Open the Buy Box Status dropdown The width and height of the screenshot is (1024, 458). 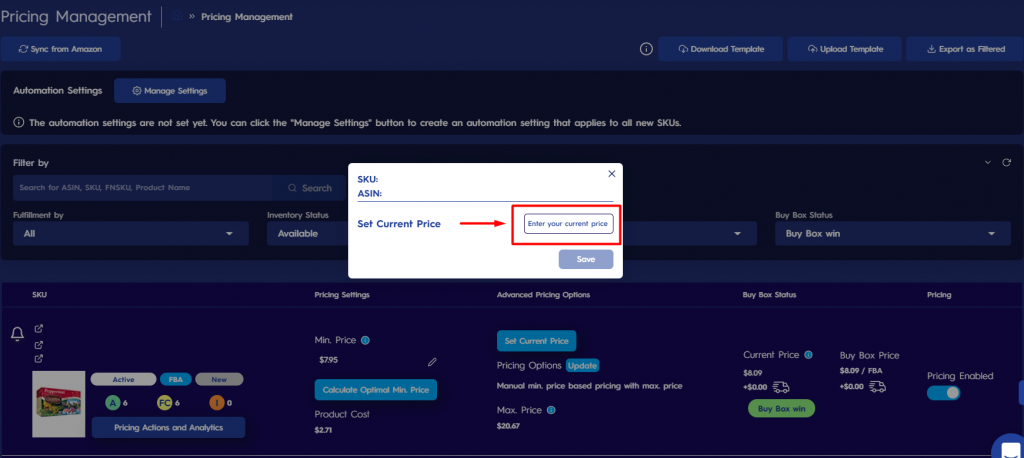pyautogui.click(x=893, y=233)
